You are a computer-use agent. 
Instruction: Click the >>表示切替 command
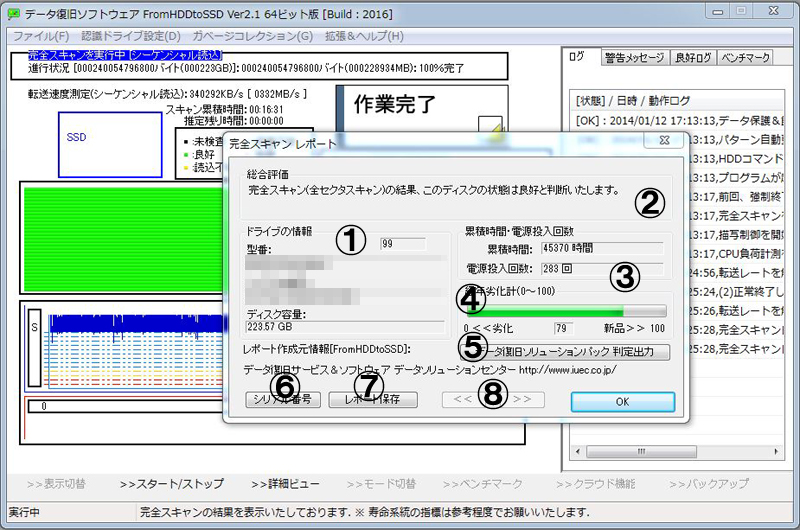(56, 484)
